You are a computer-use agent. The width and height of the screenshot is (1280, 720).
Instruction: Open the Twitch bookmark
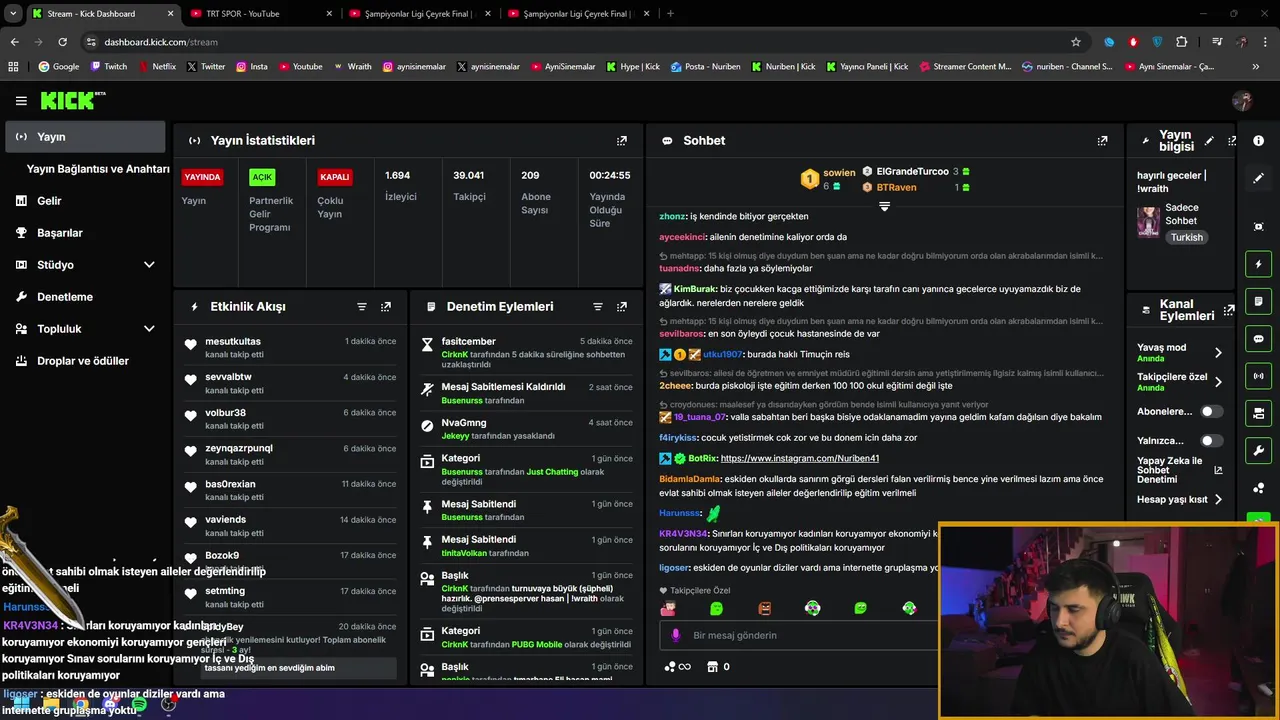tap(109, 67)
